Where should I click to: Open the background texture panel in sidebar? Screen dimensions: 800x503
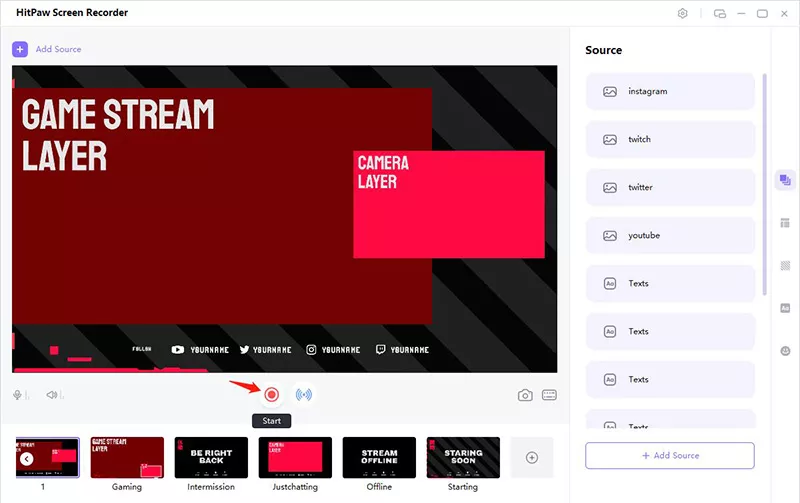pyautogui.click(x=785, y=265)
